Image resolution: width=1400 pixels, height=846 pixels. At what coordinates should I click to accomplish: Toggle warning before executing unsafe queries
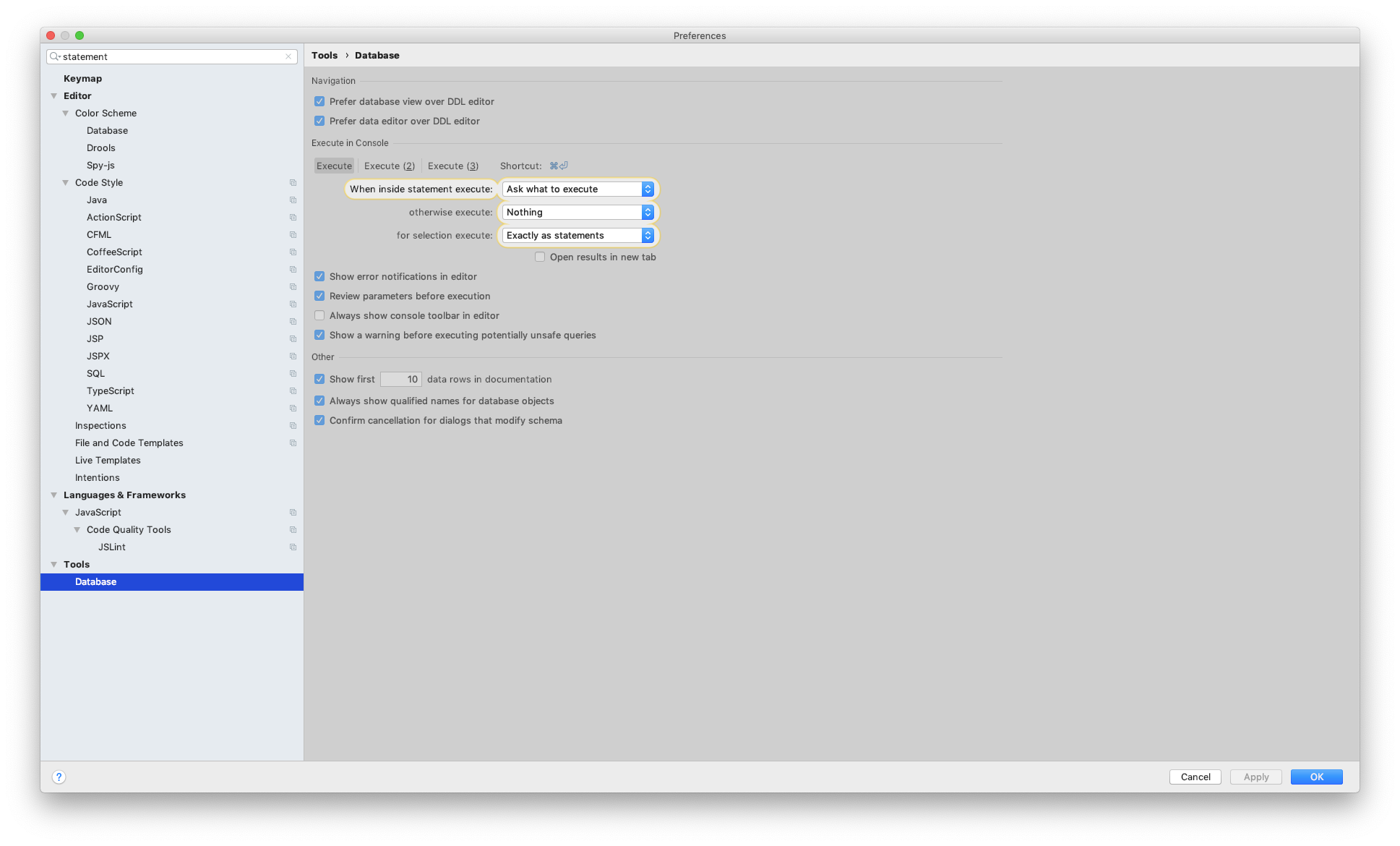pos(319,335)
